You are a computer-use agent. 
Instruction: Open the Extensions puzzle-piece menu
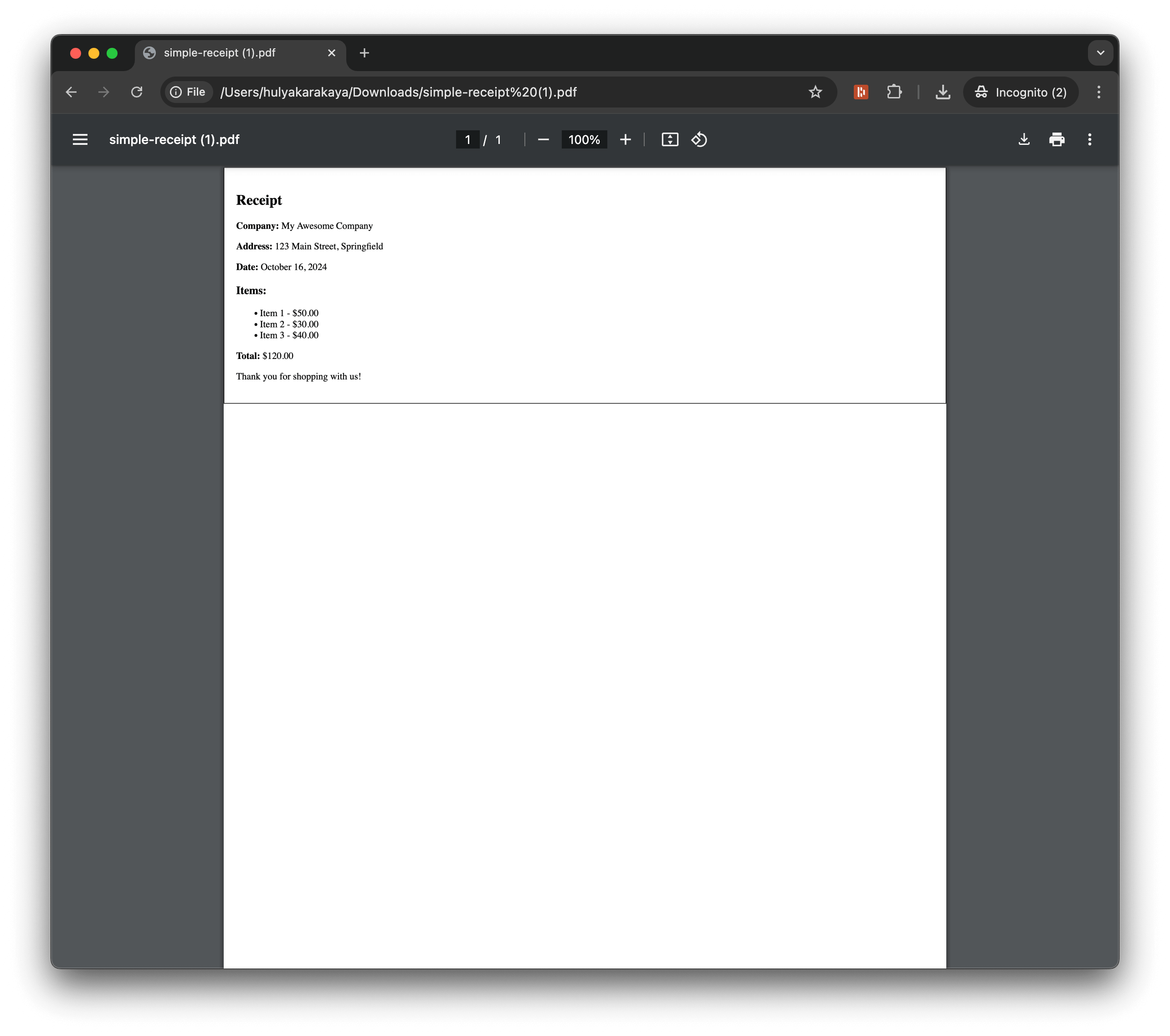(x=895, y=92)
